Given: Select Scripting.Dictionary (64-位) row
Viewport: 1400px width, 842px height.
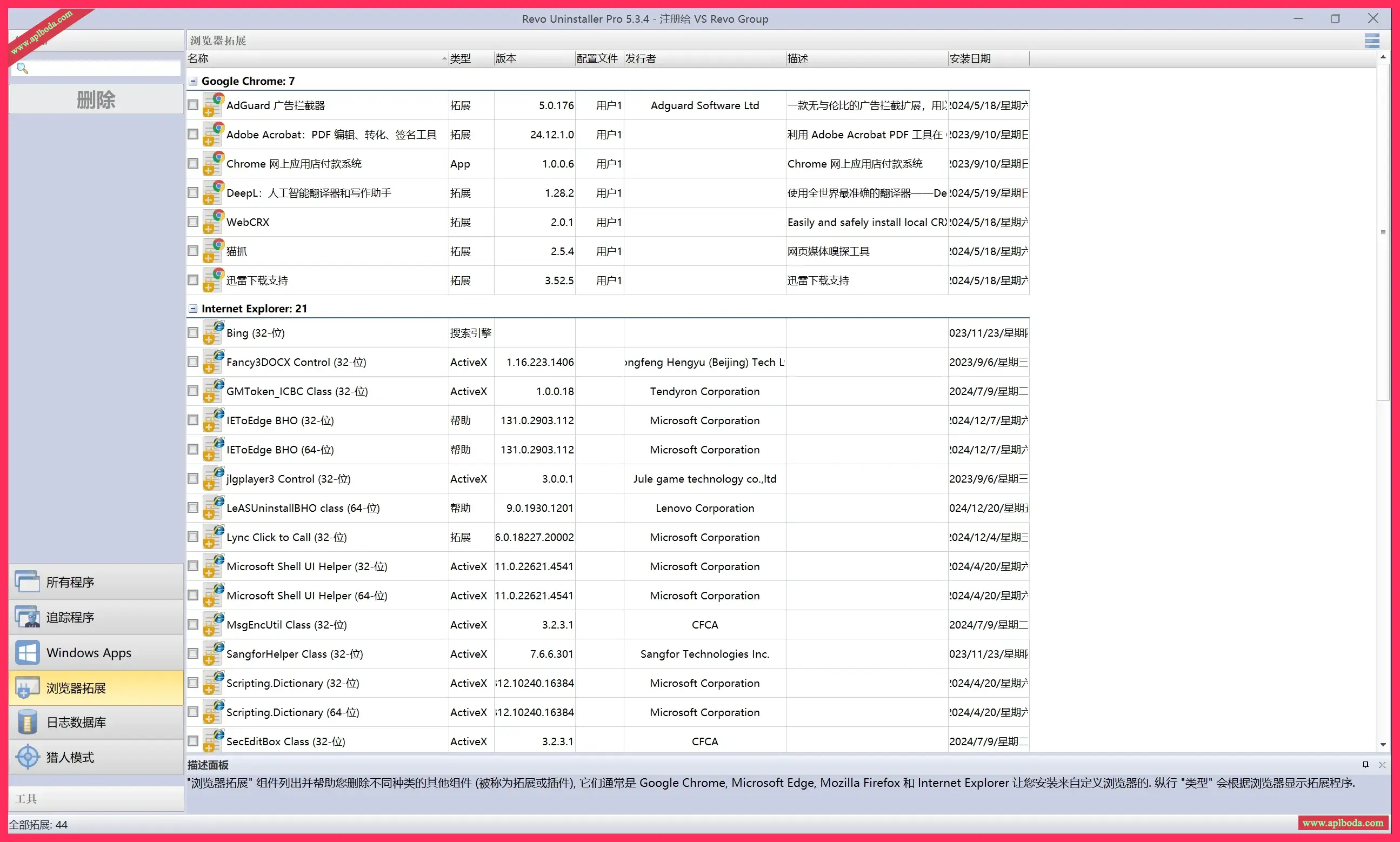Looking at the screenshot, I should [608, 713].
